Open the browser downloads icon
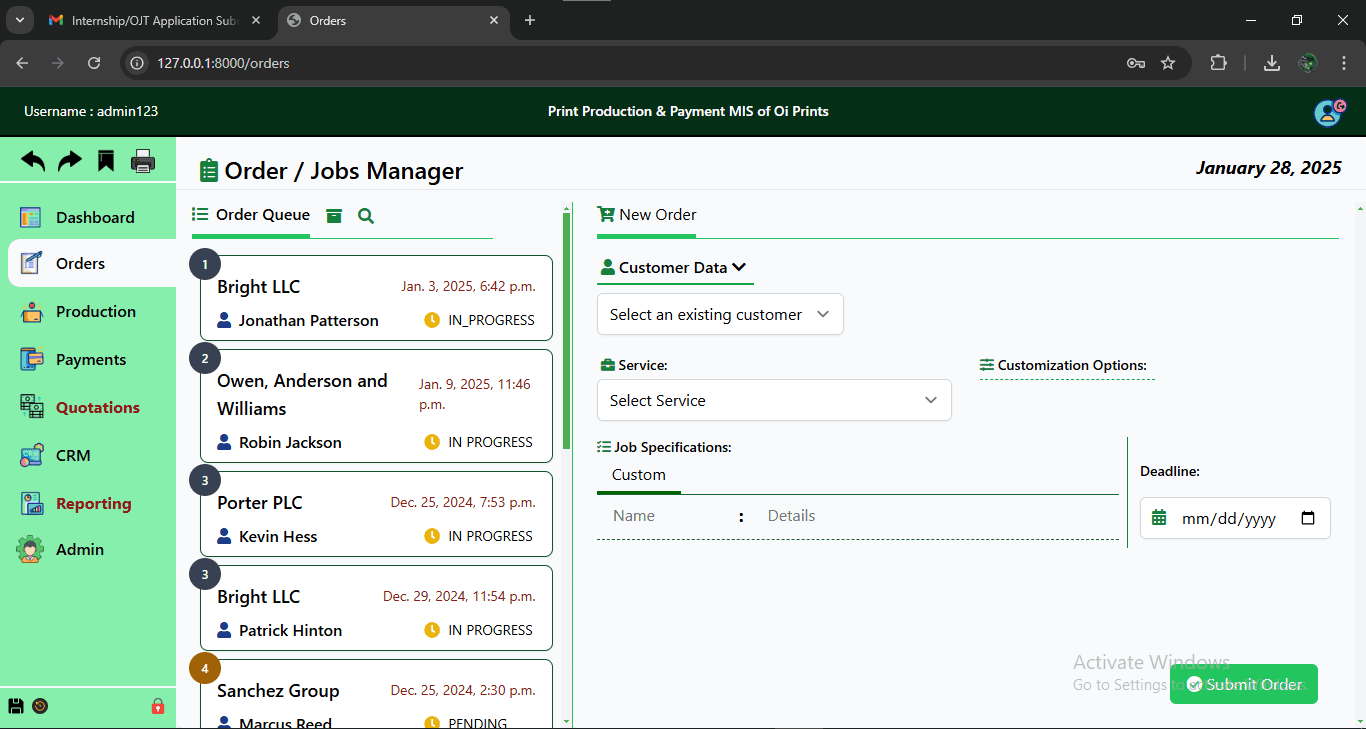 pyautogui.click(x=1272, y=63)
